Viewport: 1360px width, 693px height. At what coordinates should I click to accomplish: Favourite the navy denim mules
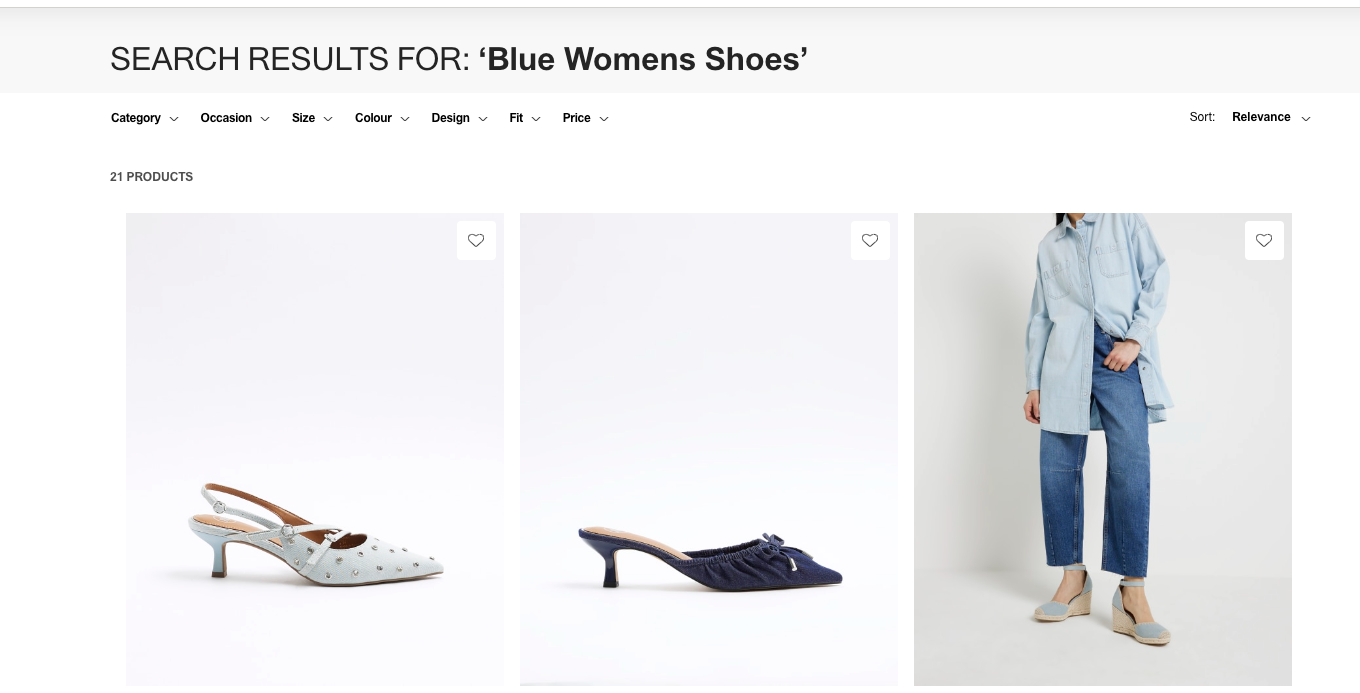click(870, 240)
